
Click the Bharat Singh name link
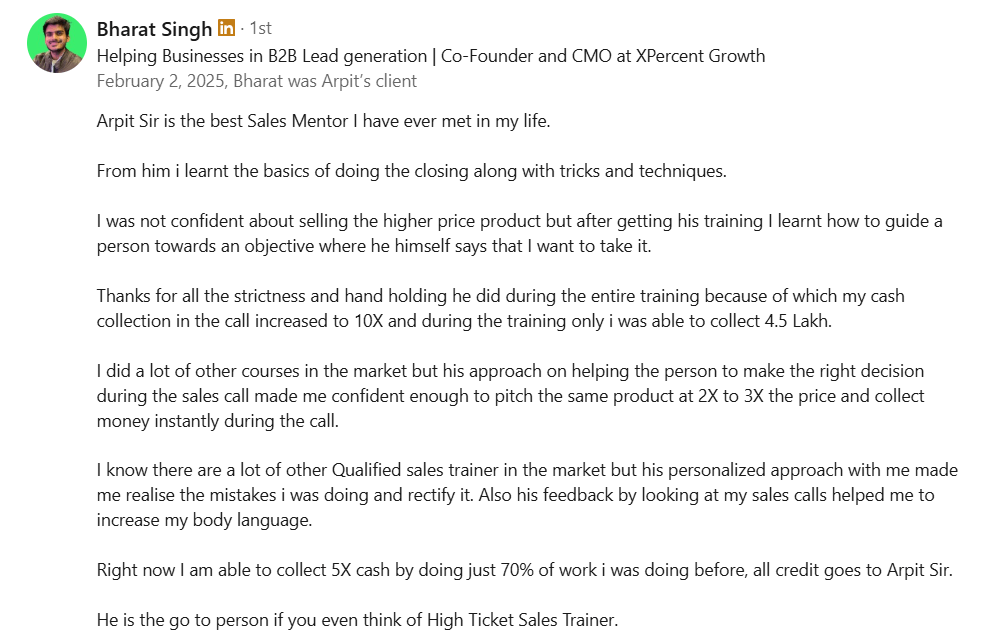[x=154, y=29]
